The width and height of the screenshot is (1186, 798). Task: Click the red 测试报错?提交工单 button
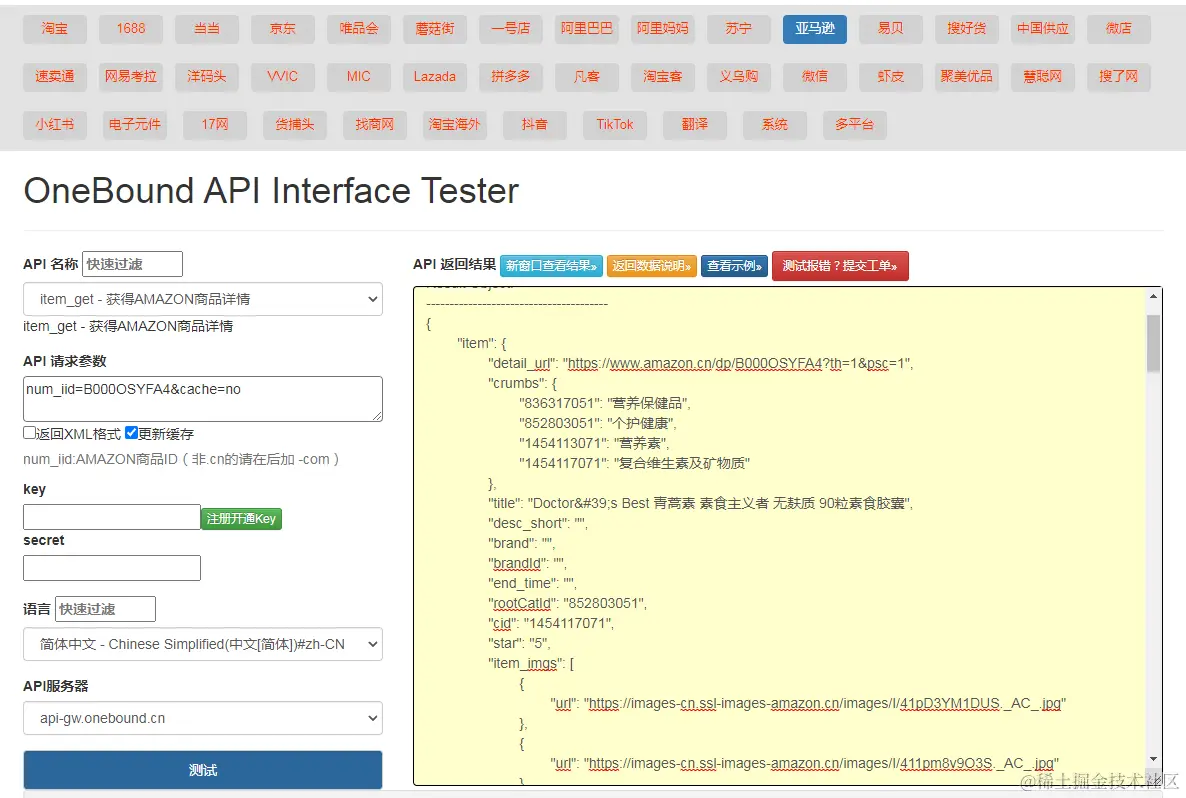(840, 266)
